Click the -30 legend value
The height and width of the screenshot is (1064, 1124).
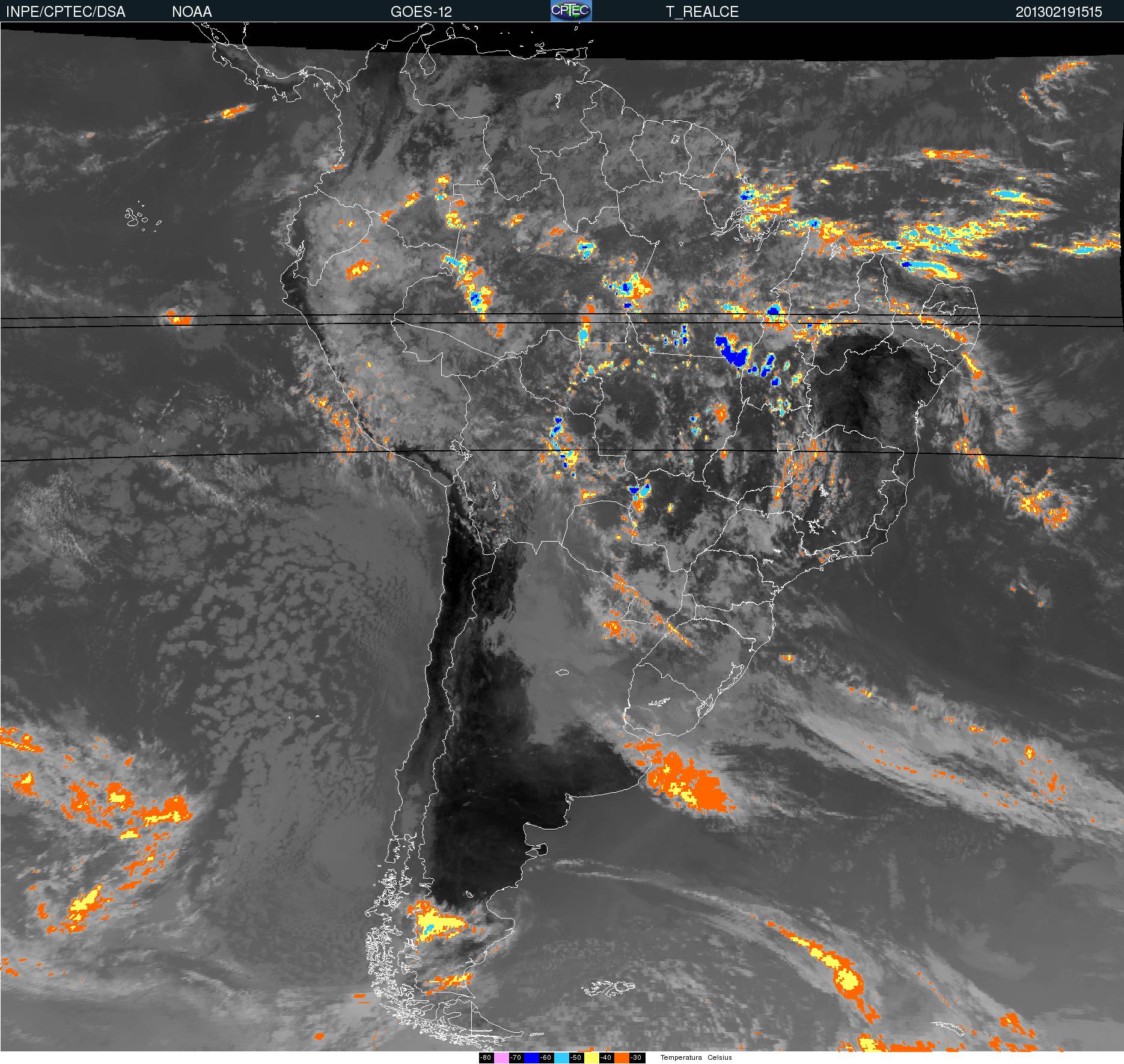[636, 1057]
